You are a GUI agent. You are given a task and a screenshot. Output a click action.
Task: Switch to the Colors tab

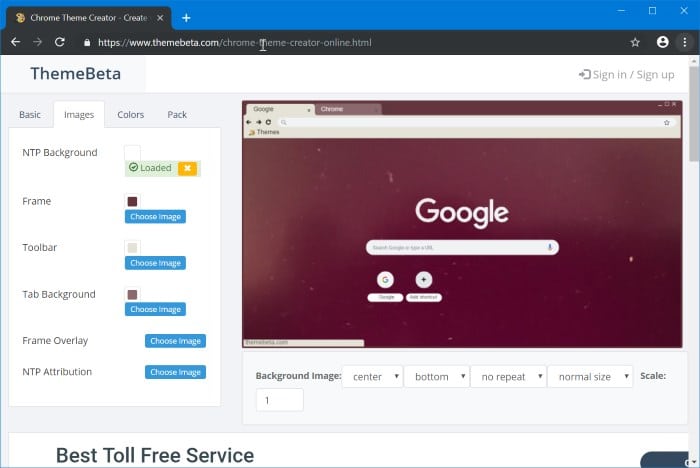point(130,115)
